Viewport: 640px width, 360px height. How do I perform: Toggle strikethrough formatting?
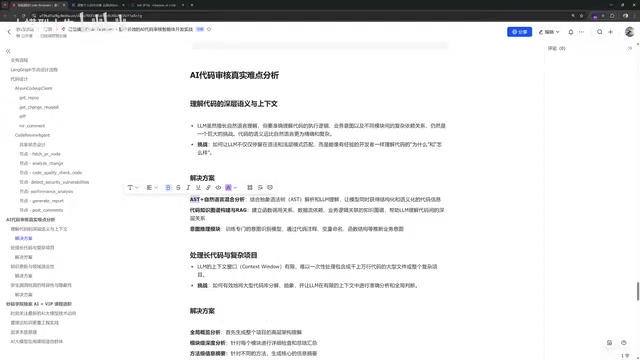tap(178, 187)
